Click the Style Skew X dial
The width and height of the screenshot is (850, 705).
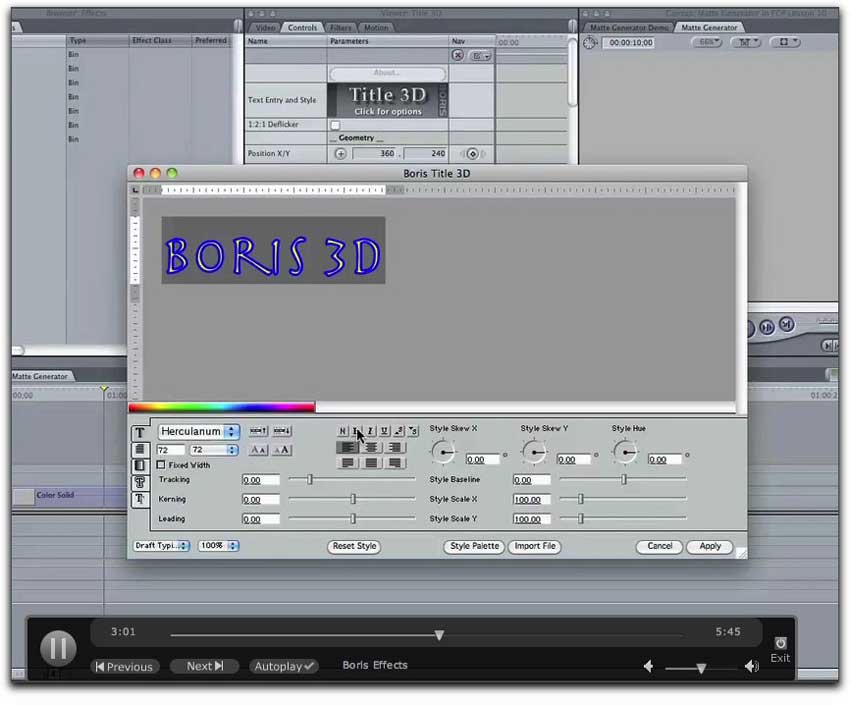point(443,452)
